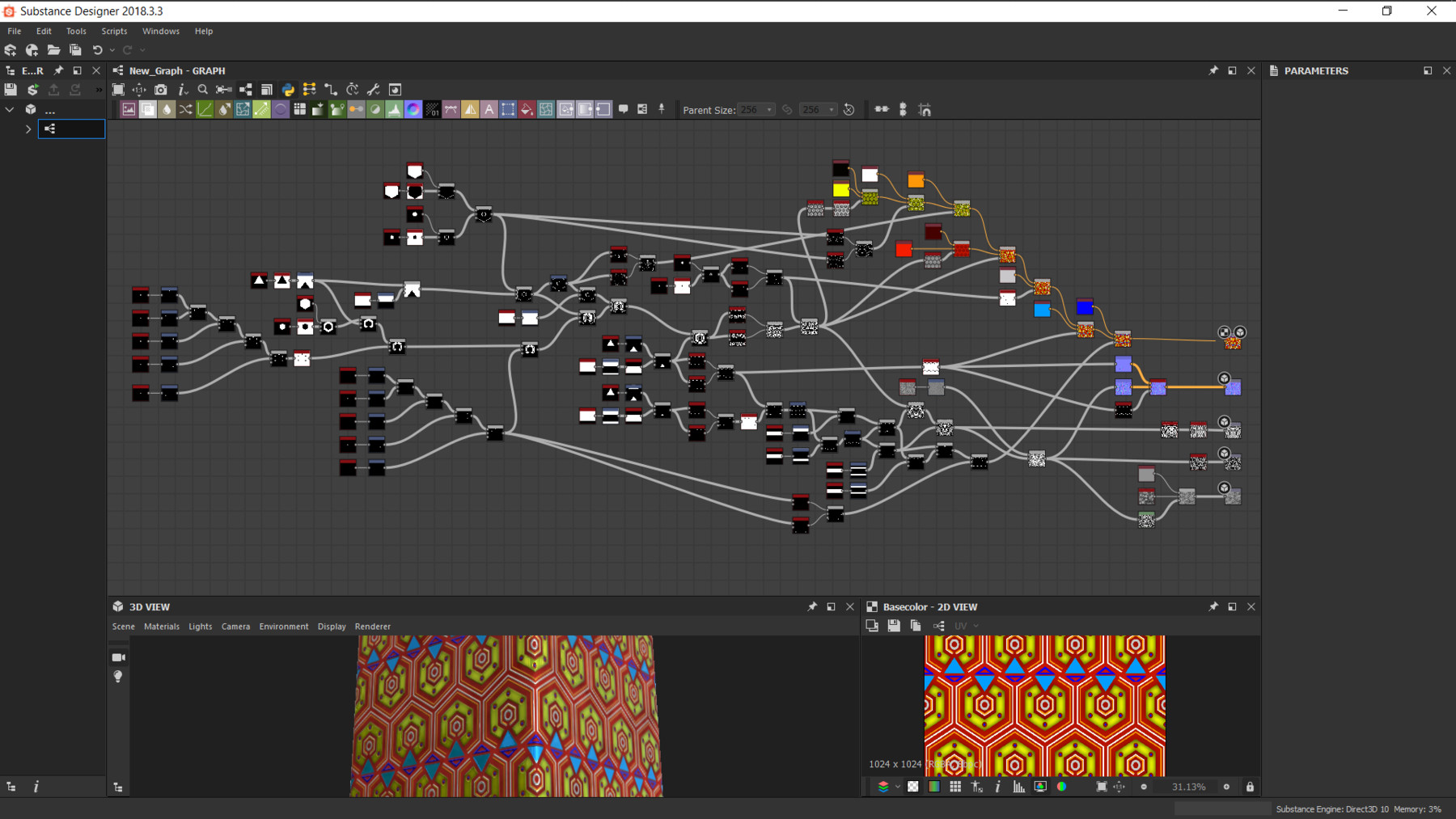Open the UV dropdown in the 2D view
The image size is (1456, 819).
click(x=967, y=625)
